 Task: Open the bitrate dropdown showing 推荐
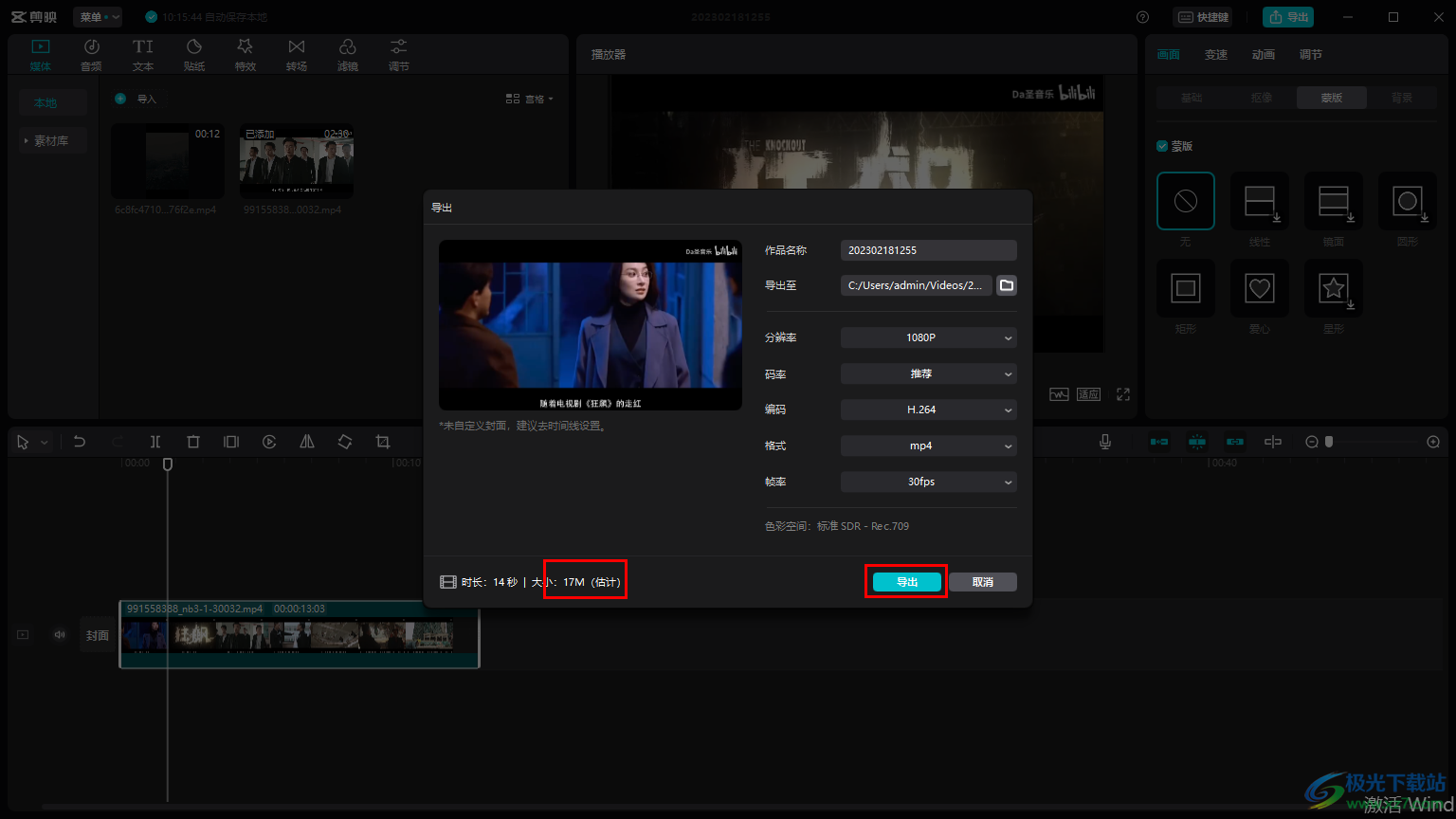click(x=929, y=373)
